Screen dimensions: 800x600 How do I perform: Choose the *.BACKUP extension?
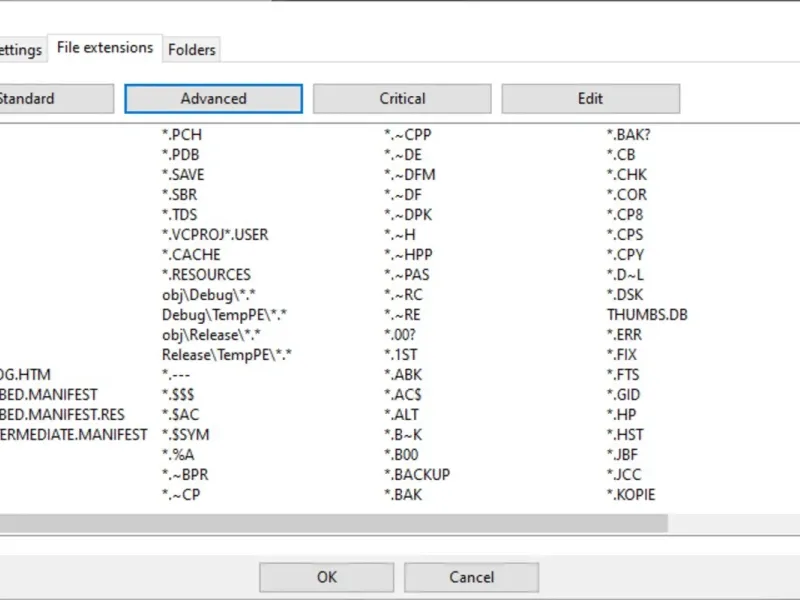417,474
